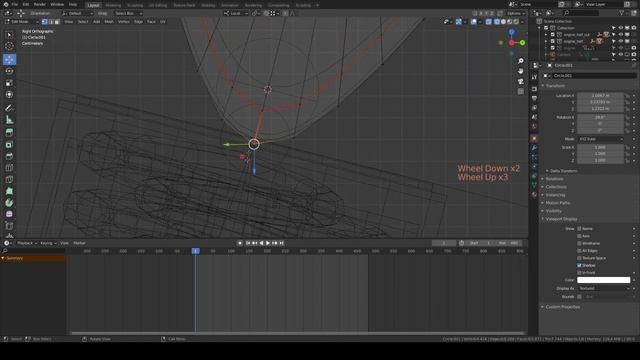This screenshot has height=360, width=640.
Task: Select the Cursor tool in the viewport toolbar
Action: (x=9, y=46)
